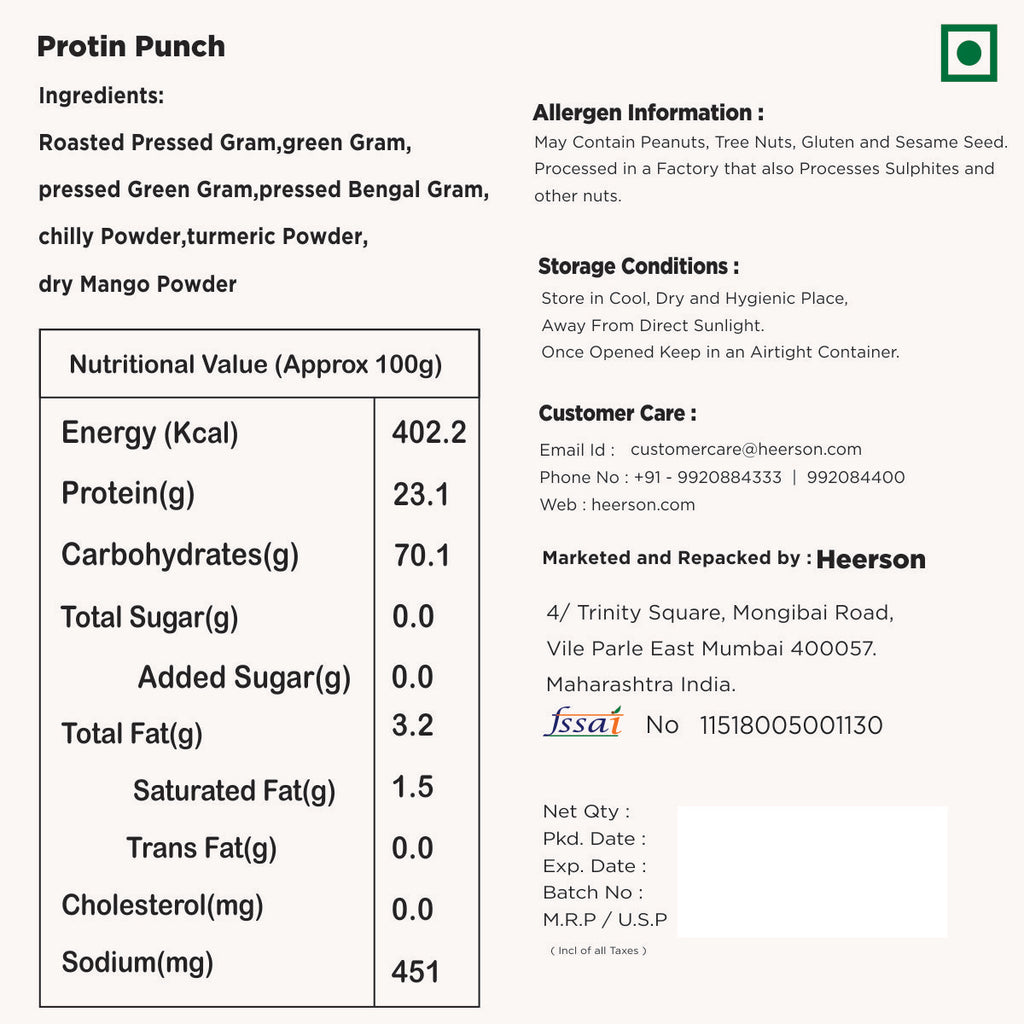Viewport: 1024px width, 1024px height.
Task: Click the Protin Punch title
Action: coord(131,47)
